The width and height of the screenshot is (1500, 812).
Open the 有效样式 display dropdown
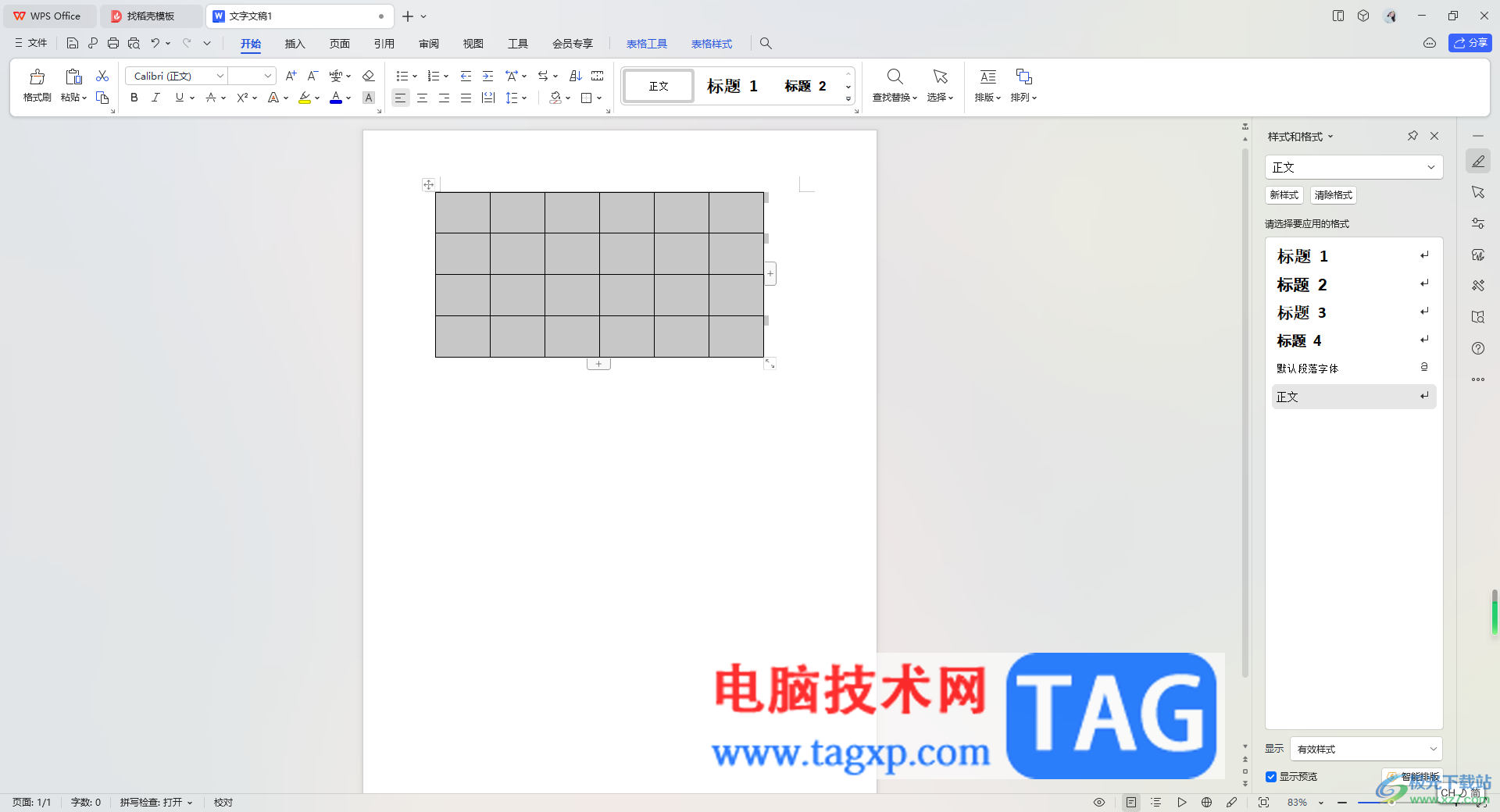pyautogui.click(x=1434, y=749)
